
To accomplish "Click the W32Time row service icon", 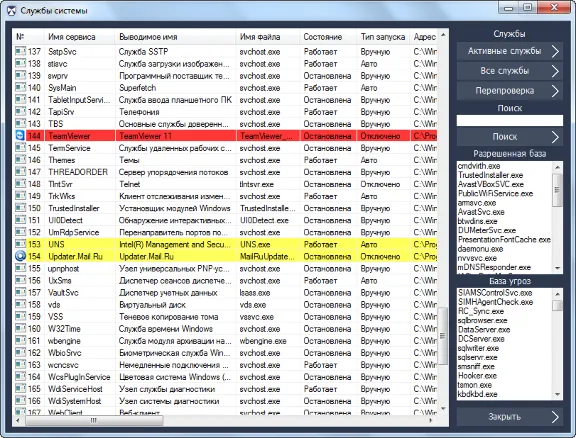I will click(x=20, y=328).
